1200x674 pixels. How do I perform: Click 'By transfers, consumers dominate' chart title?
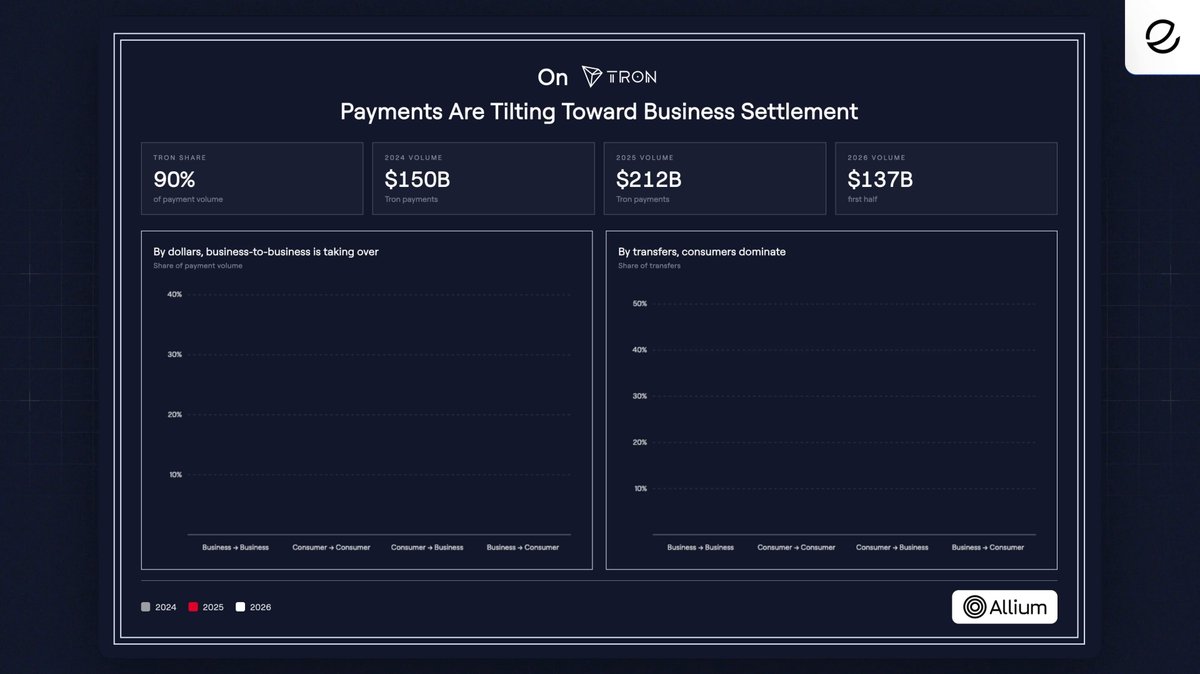tap(702, 252)
